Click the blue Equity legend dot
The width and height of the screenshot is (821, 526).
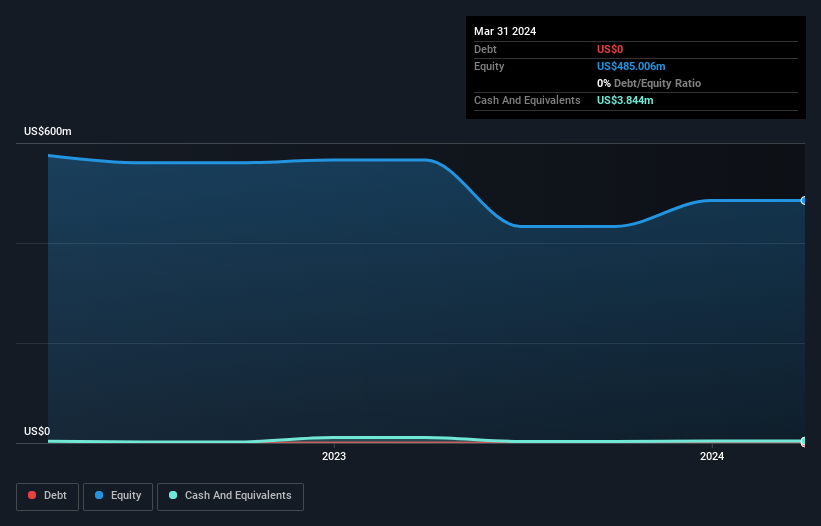tap(99, 495)
